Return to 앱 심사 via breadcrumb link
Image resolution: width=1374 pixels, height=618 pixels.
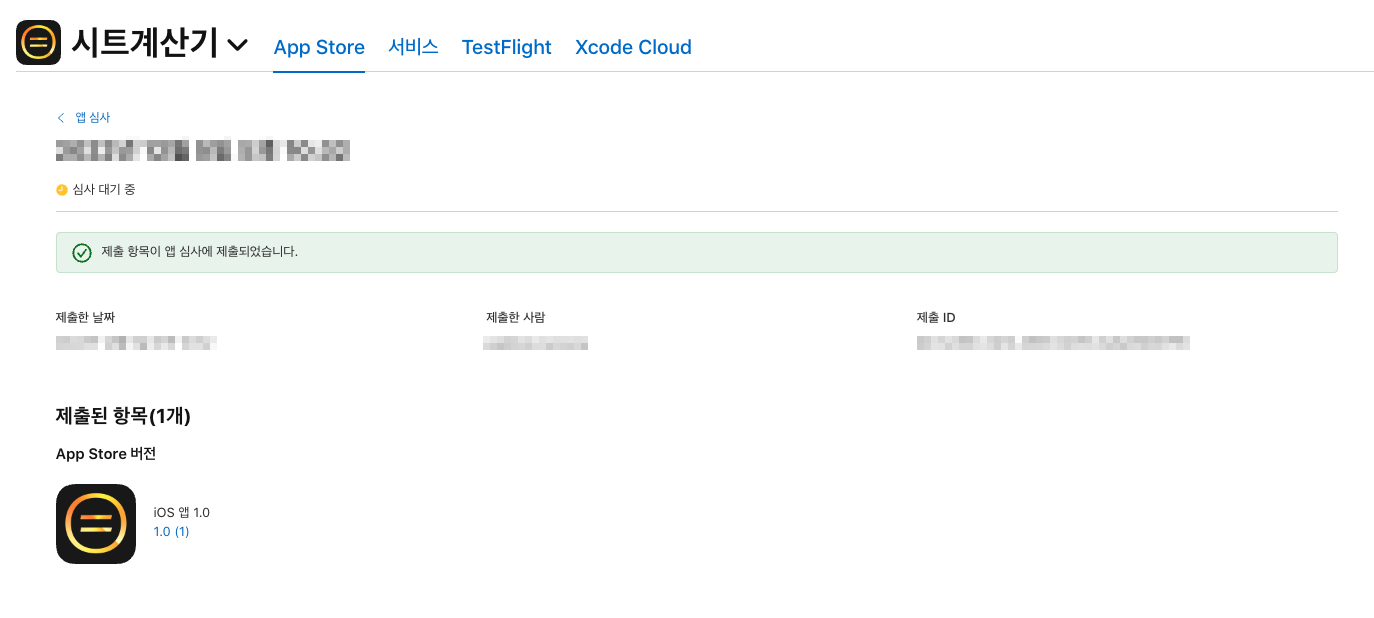click(x=93, y=118)
